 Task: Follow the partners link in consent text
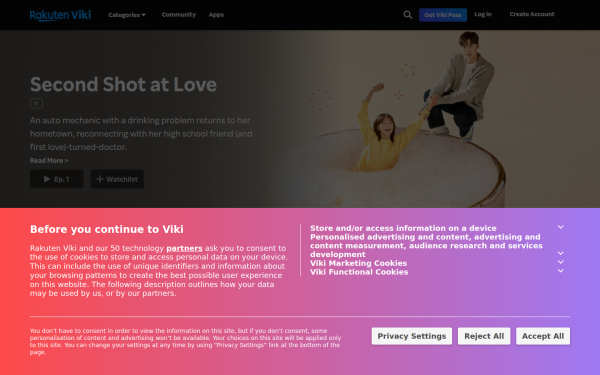pyautogui.click(x=184, y=248)
